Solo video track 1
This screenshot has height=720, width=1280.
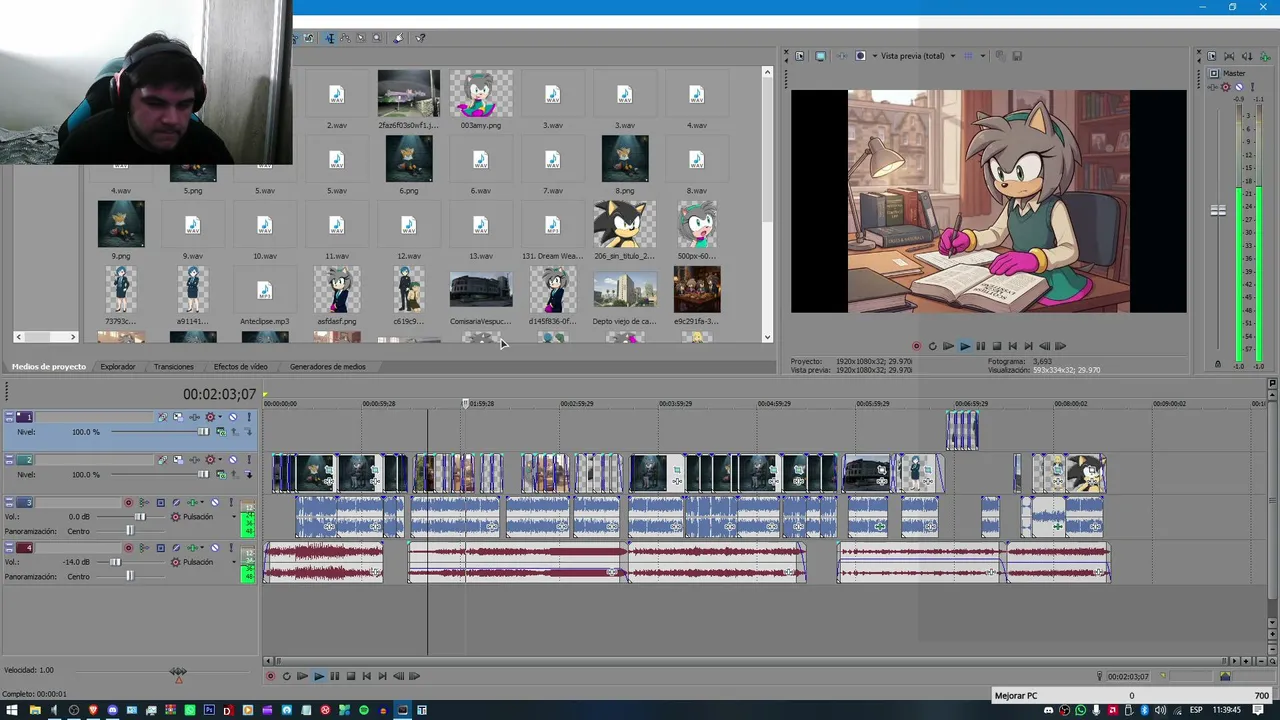coord(248,417)
